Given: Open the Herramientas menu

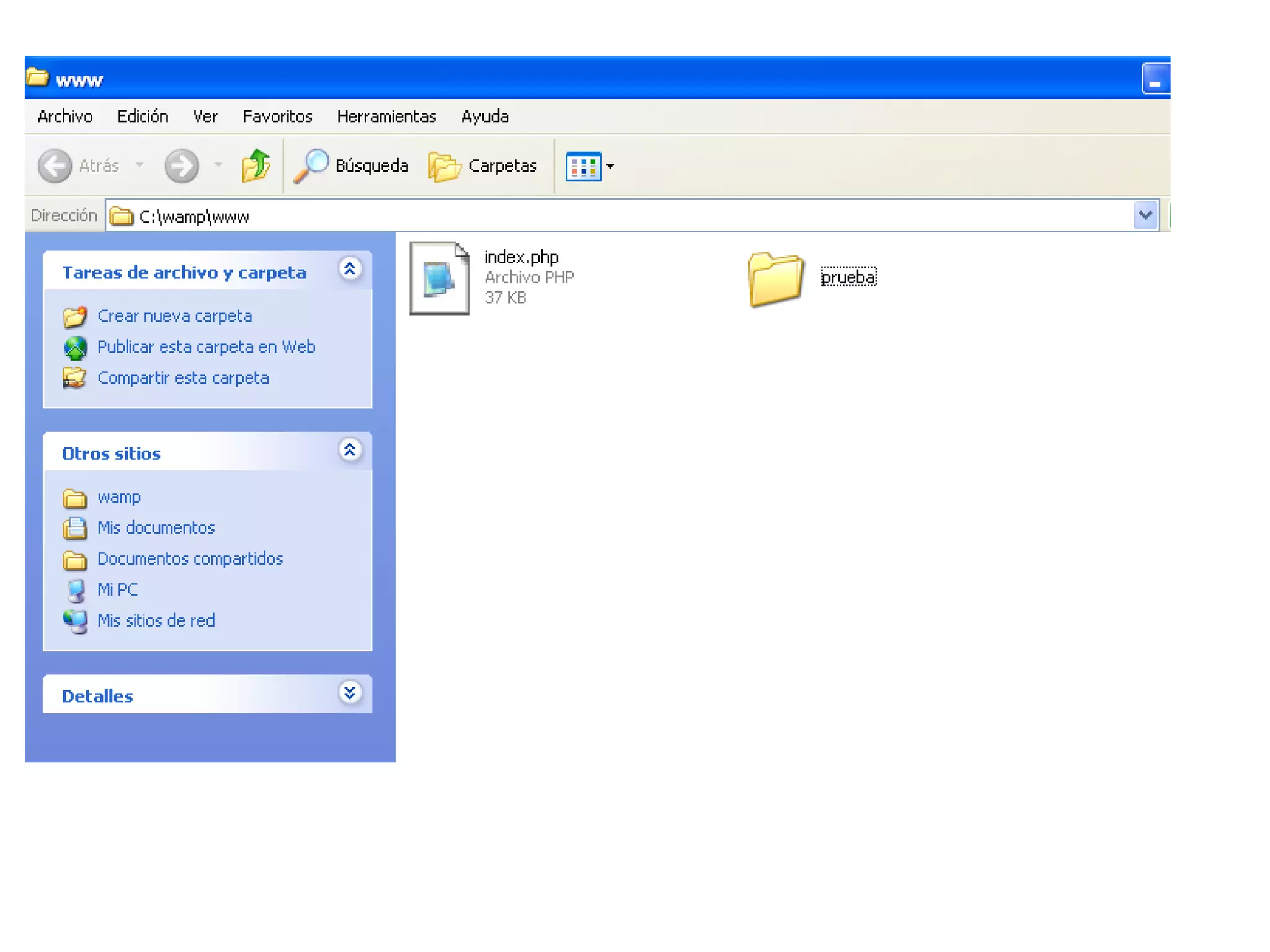Looking at the screenshot, I should (x=386, y=117).
